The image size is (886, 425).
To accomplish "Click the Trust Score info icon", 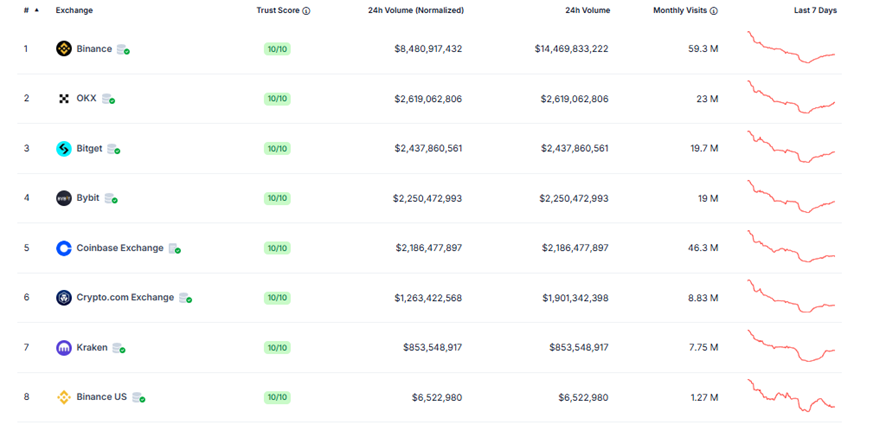I will click(306, 11).
